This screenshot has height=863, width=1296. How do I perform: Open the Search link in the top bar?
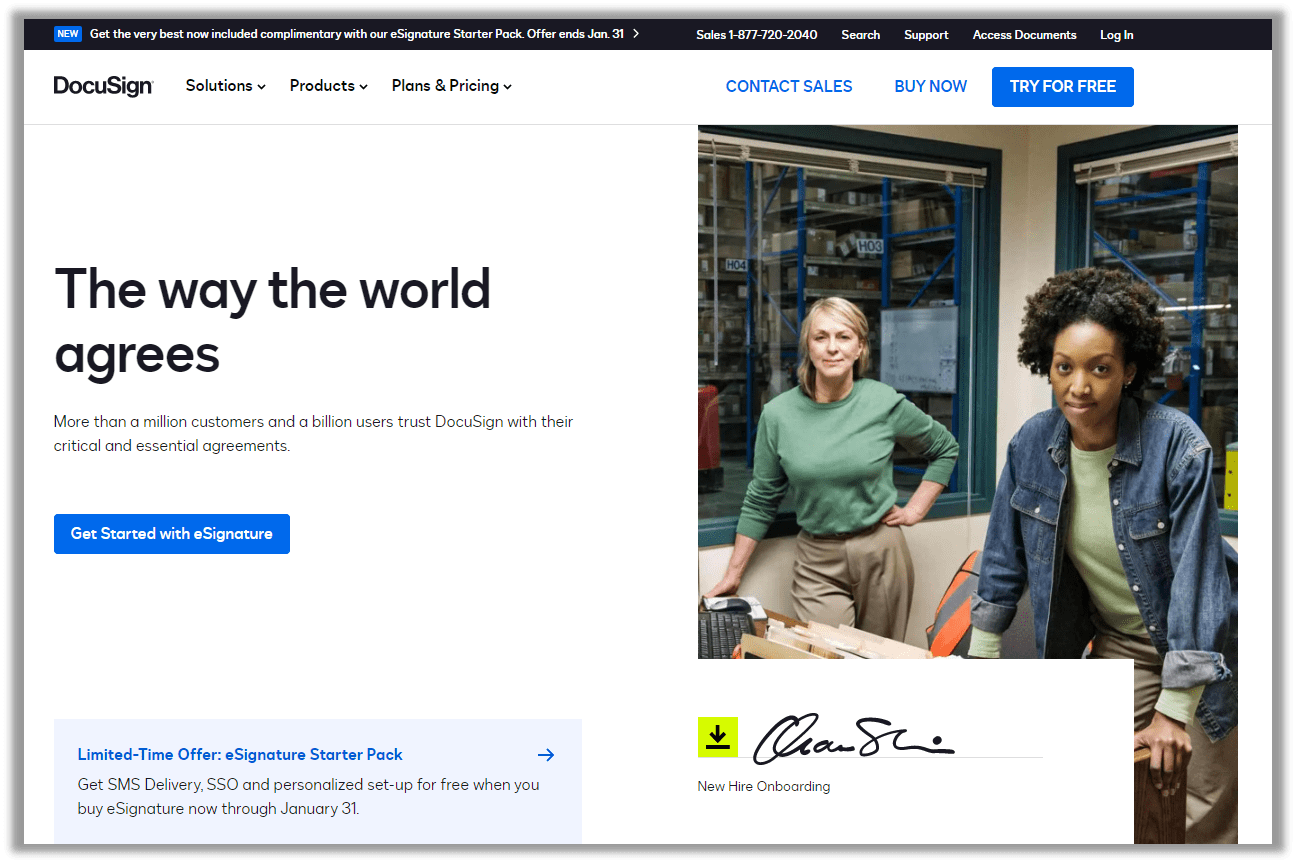pyautogui.click(x=860, y=34)
